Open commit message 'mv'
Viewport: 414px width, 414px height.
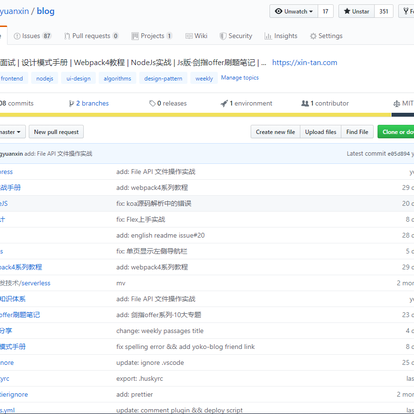click(x=121, y=283)
